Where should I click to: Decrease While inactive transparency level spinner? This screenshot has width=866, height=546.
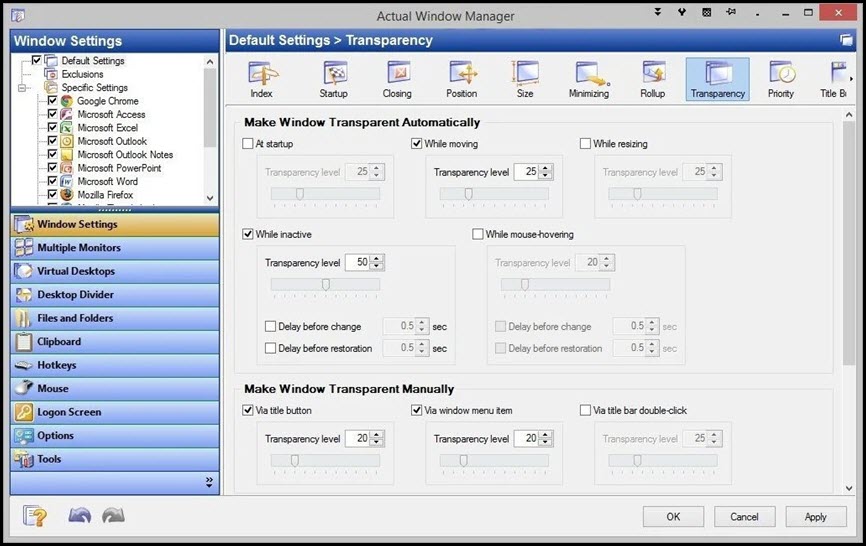(377, 266)
